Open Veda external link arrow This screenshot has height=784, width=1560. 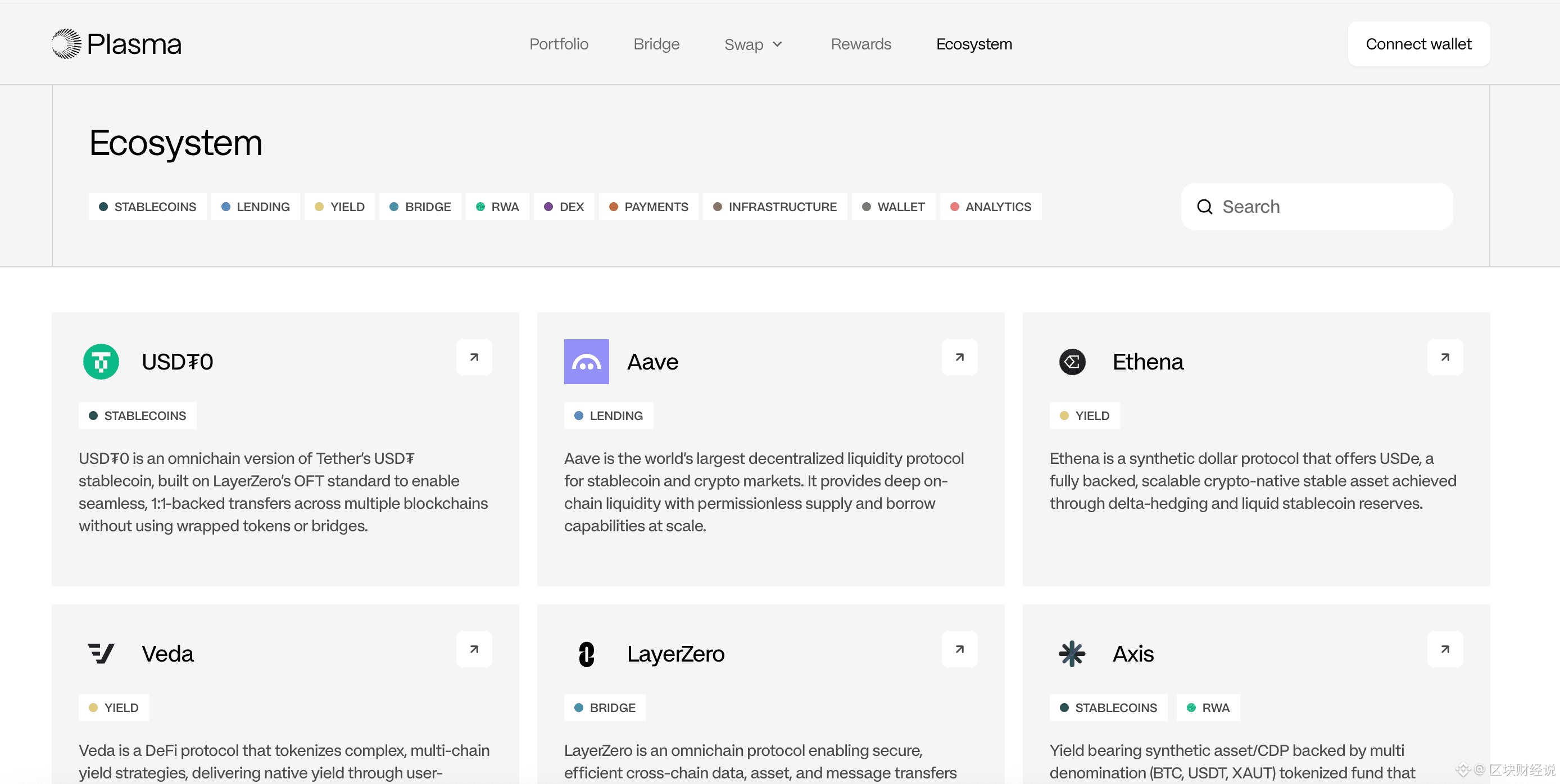tap(474, 649)
